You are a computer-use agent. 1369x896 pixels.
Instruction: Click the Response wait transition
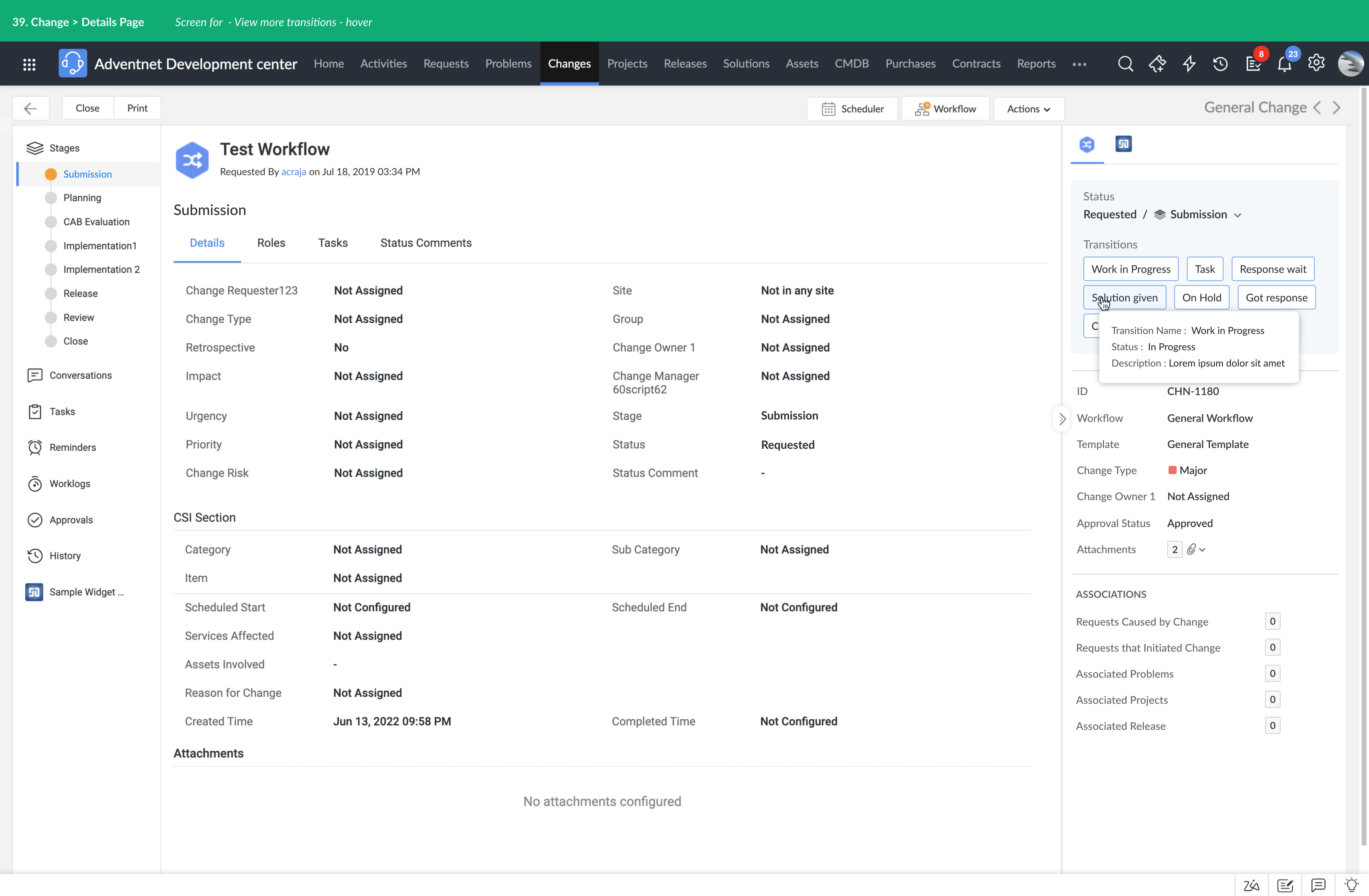(x=1273, y=269)
